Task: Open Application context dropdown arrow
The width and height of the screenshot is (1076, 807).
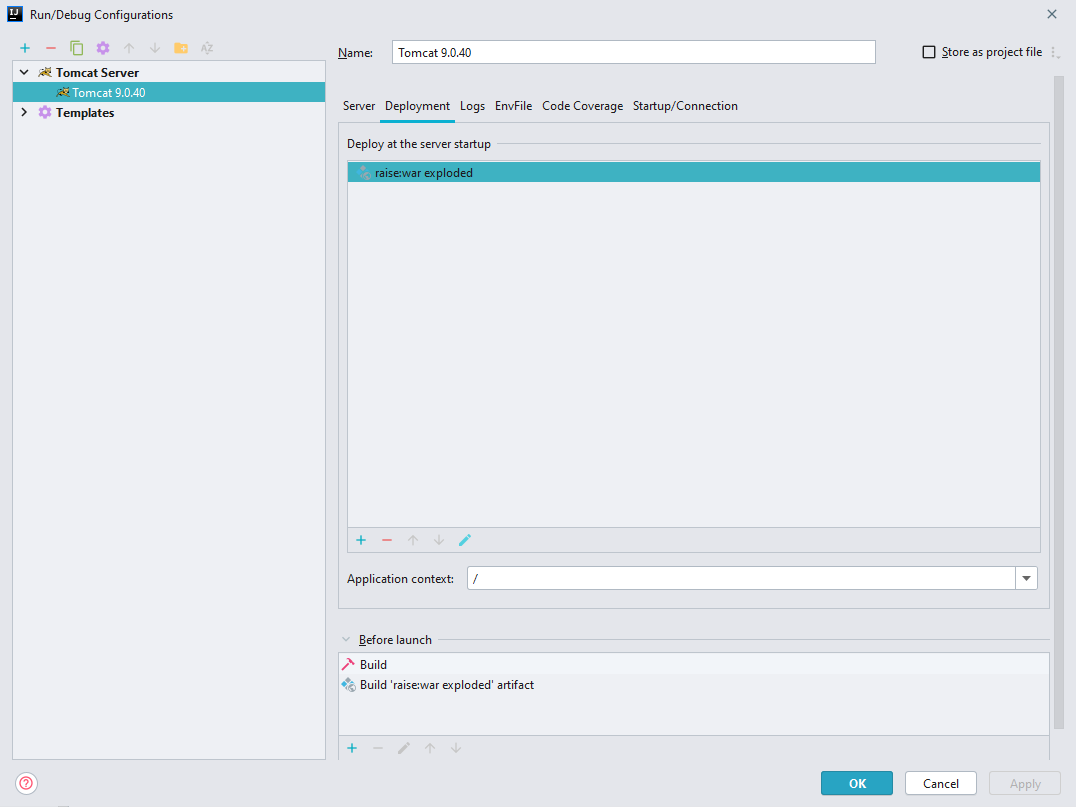Action: [1026, 578]
